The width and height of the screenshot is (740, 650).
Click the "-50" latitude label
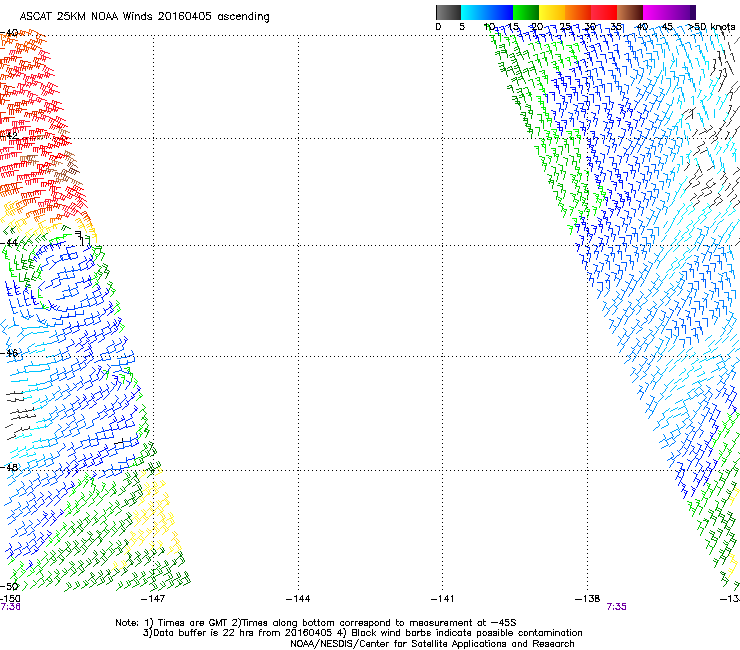[8, 586]
